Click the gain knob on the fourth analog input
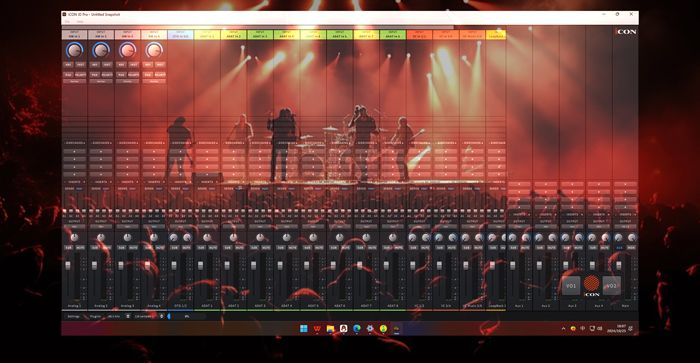Image resolution: width=700 pixels, height=363 pixels. 154,50
